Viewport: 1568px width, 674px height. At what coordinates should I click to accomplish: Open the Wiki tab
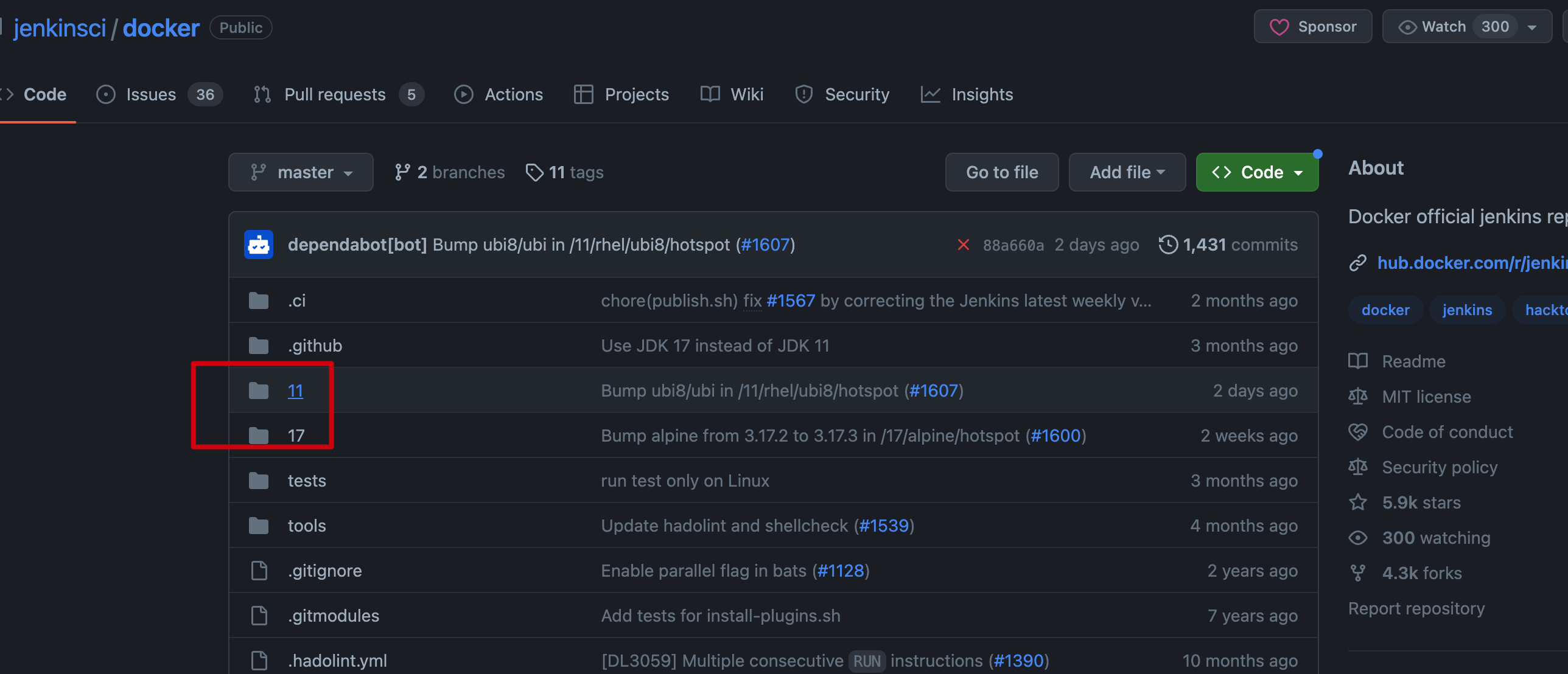[732, 94]
